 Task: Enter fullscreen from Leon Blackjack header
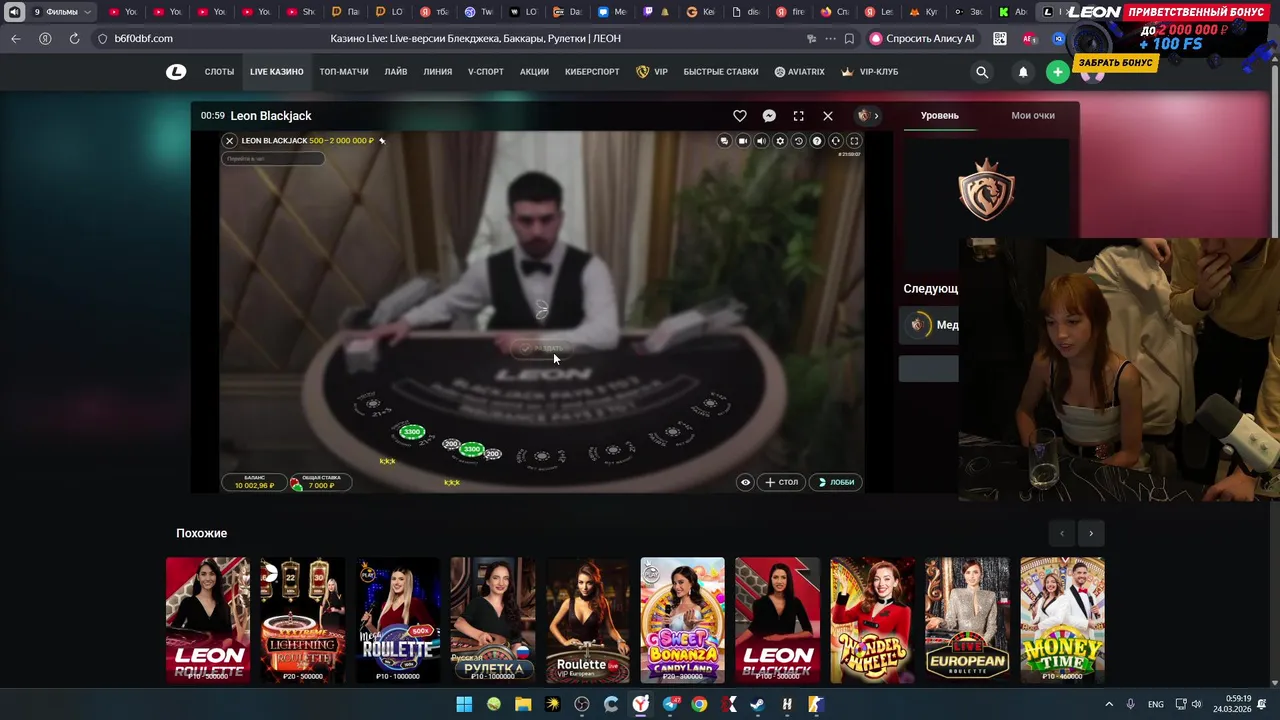pyautogui.click(x=798, y=116)
